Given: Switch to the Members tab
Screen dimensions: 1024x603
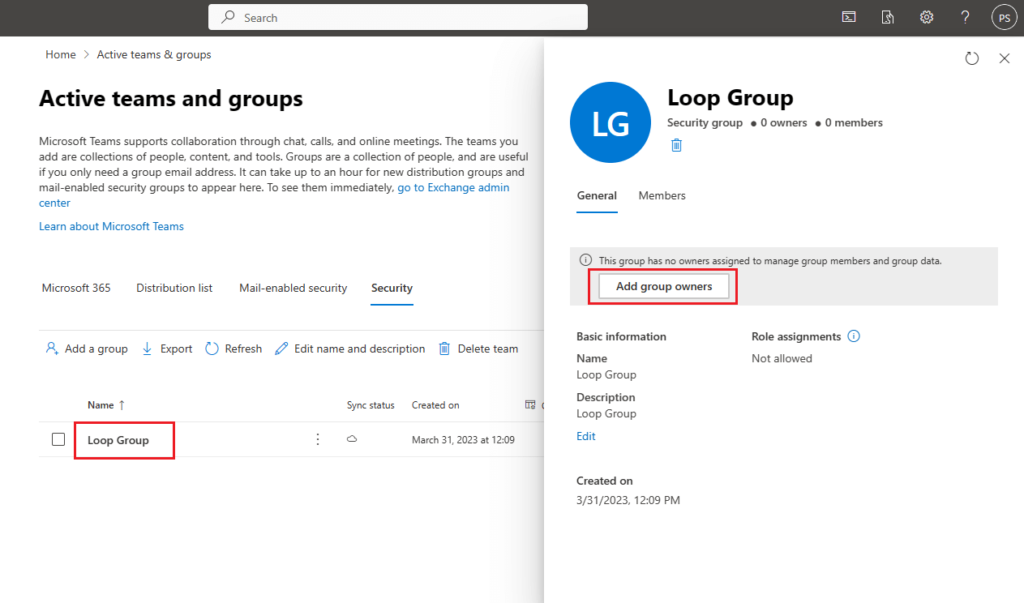Looking at the screenshot, I should tap(661, 196).
